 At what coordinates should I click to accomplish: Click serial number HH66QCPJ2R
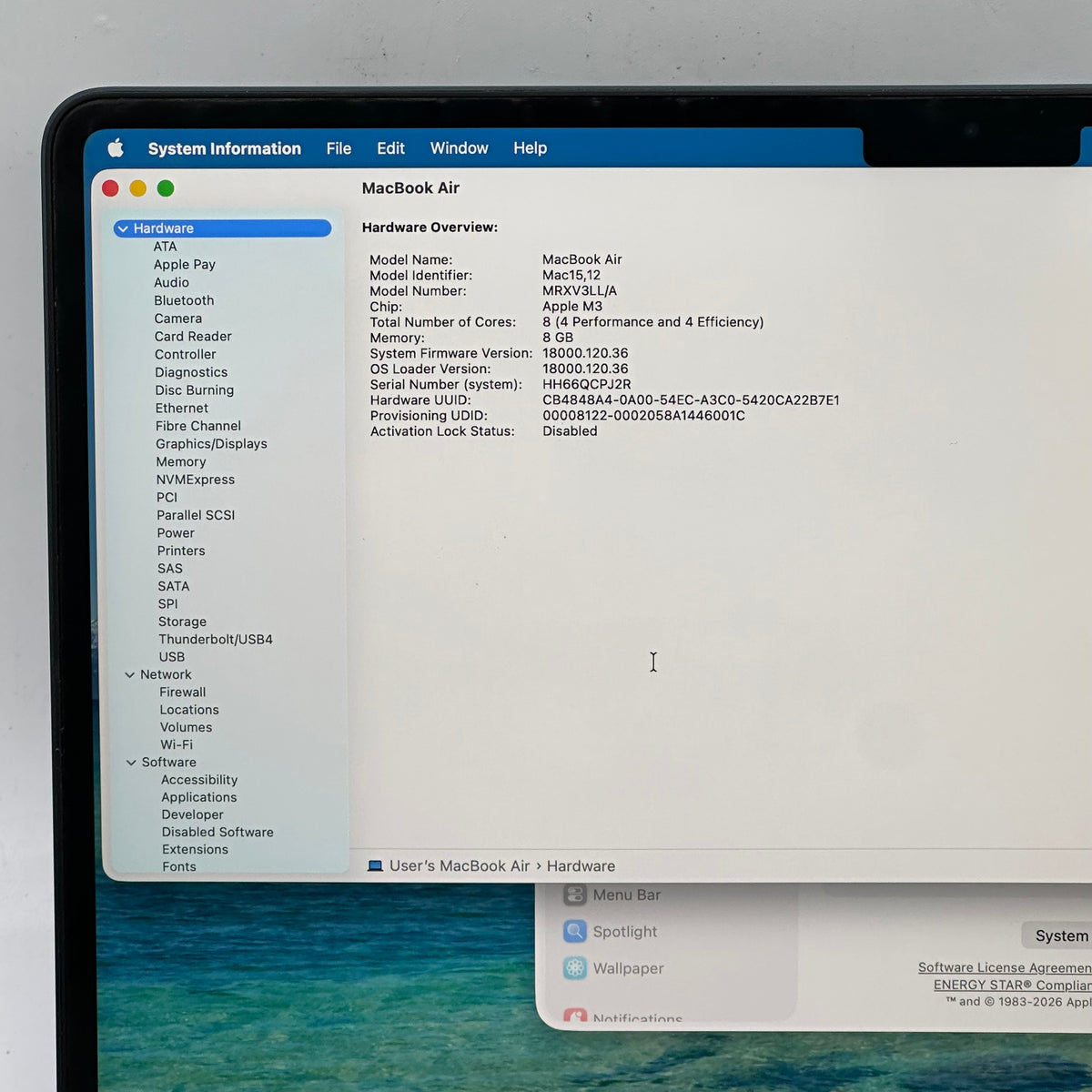(587, 384)
